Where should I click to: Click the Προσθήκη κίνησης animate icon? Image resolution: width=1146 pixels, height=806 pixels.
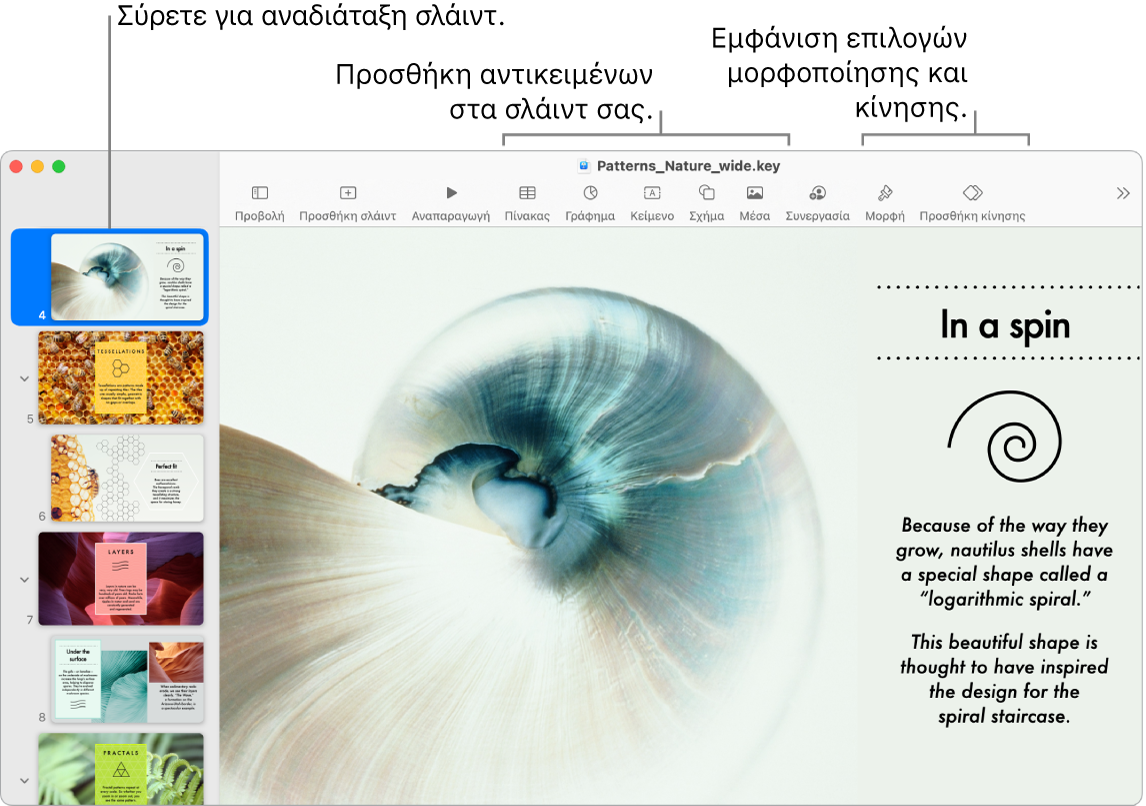[971, 192]
